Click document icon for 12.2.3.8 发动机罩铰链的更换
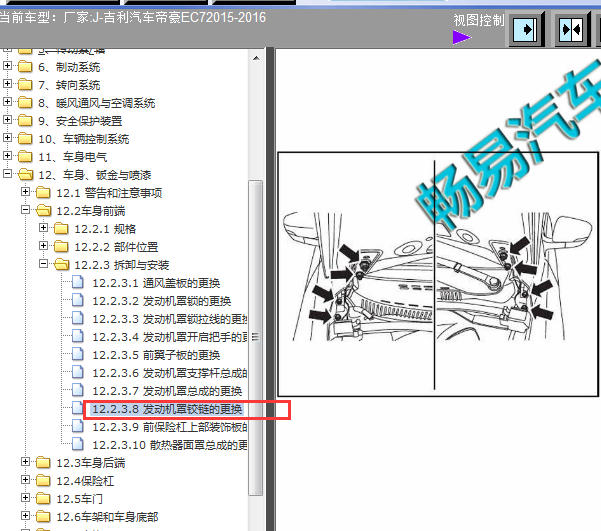The height and width of the screenshot is (531, 601). 78,408
